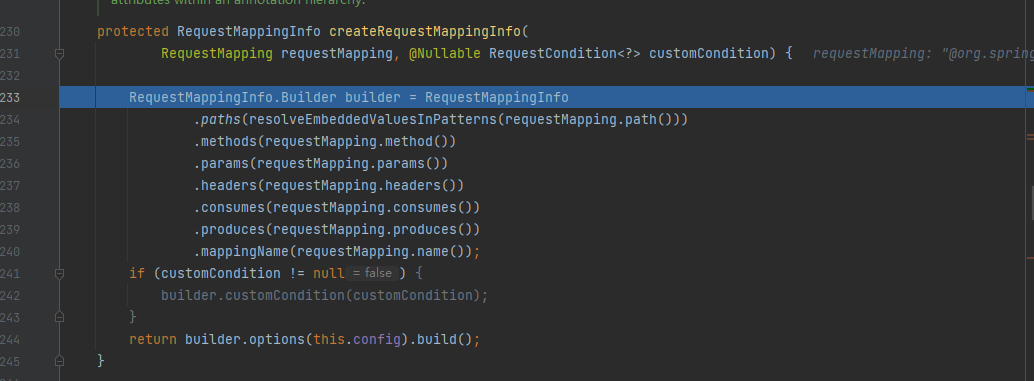
Task: Click orange warning stripe mark near line 235
Action: [1030, 138]
